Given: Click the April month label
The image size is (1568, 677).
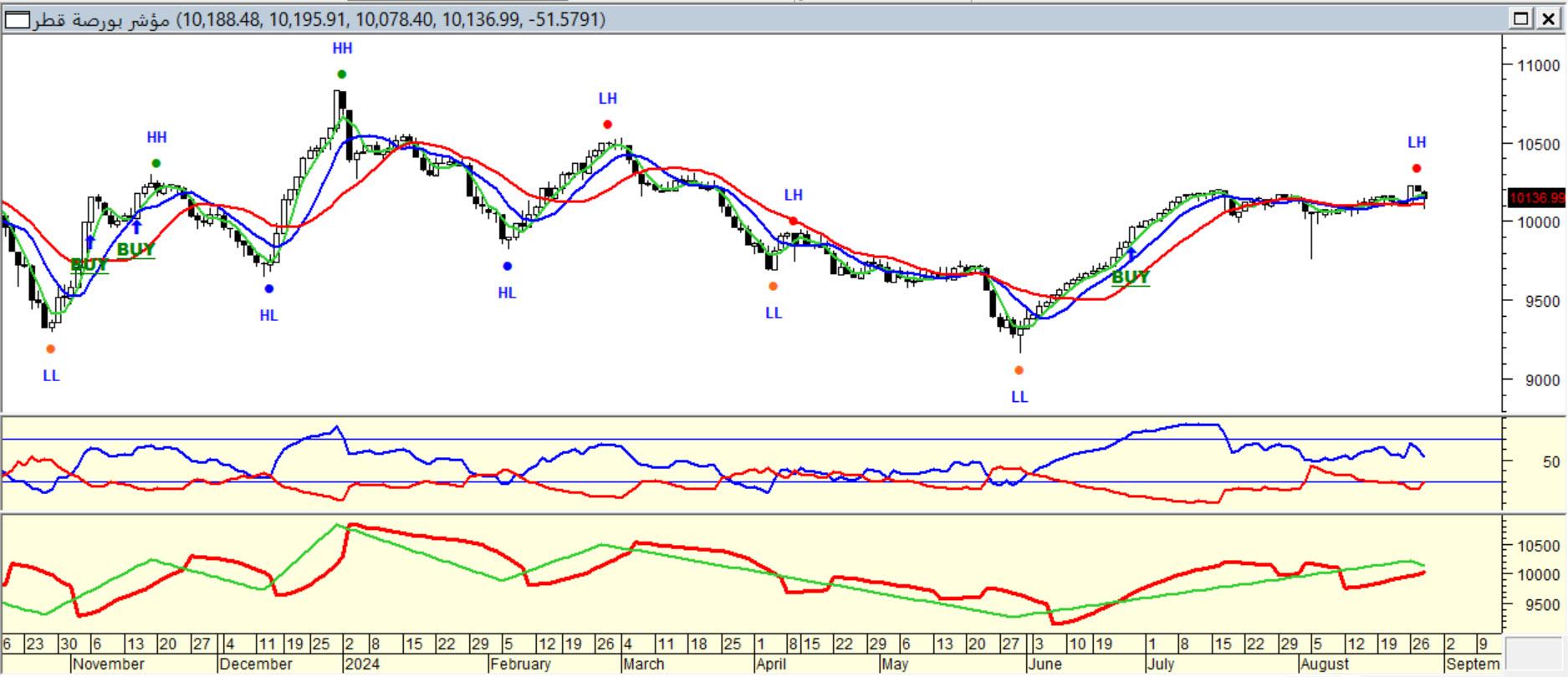Looking at the screenshot, I should coord(770,664).
